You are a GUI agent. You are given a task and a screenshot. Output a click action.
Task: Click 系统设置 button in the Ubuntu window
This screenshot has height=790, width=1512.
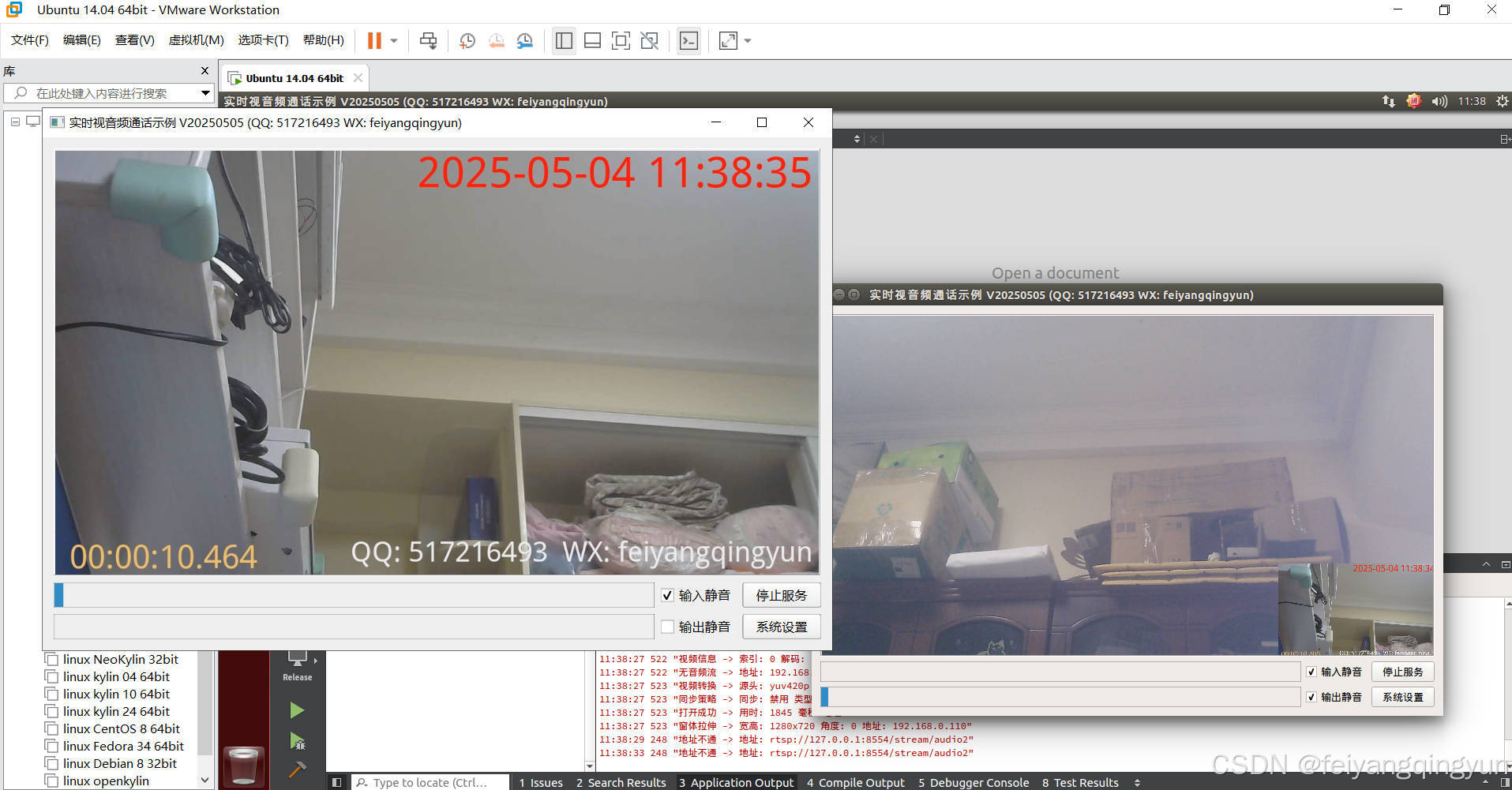point(1403,697)
